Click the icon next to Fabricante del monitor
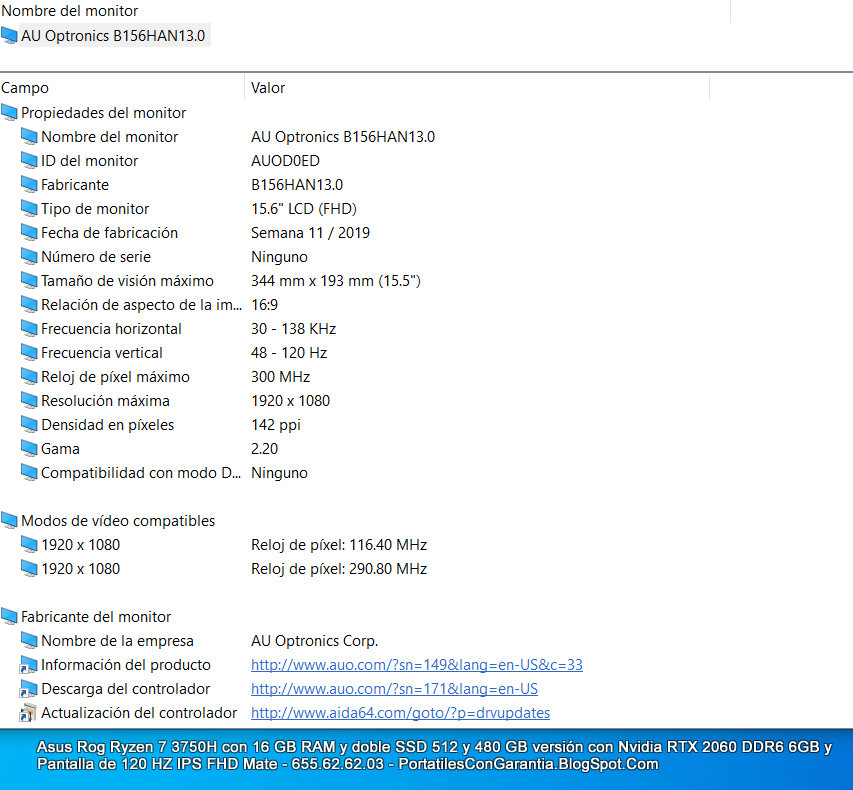853x790 pixels. (x=9, y=616)
